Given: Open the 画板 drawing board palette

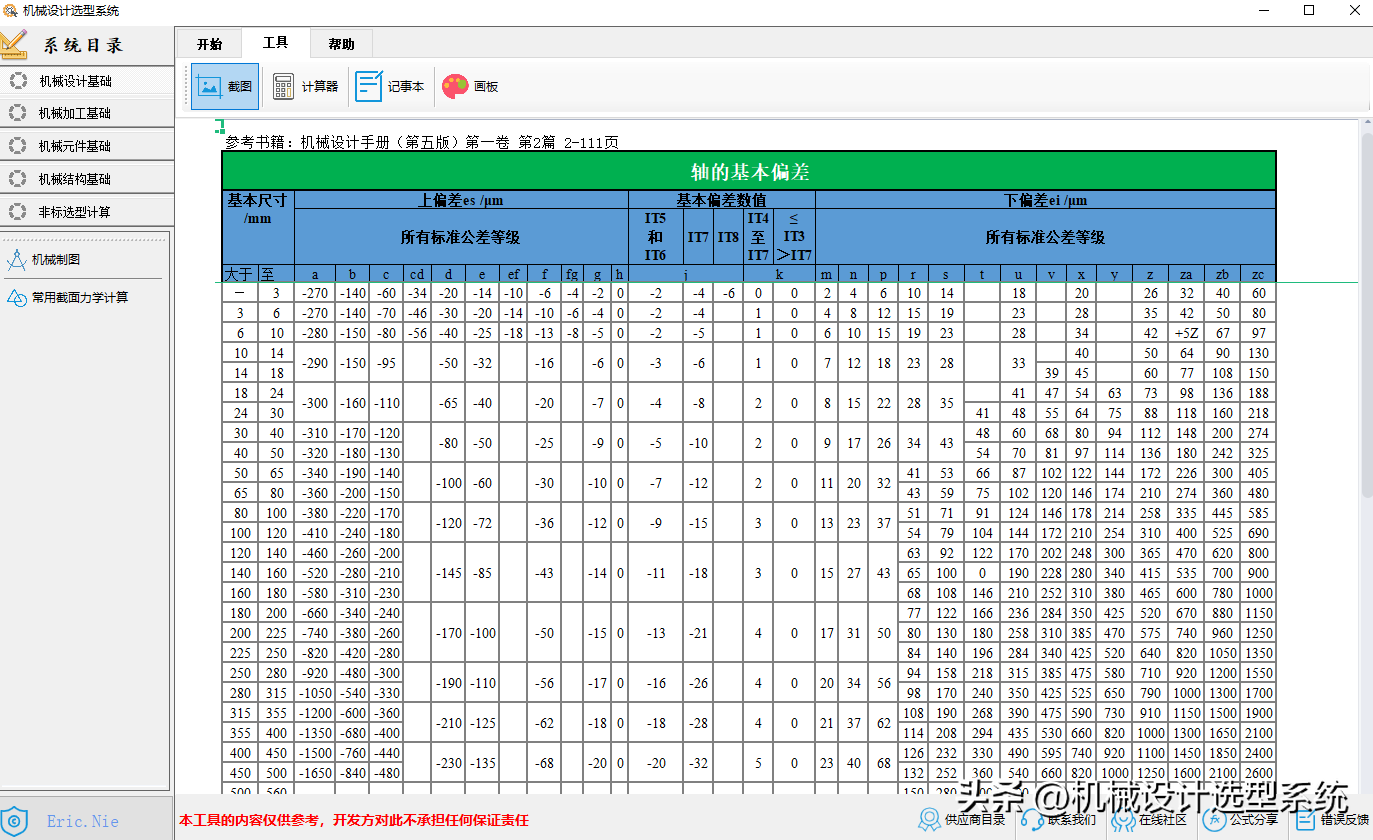Looking at the screenshot, I should click(x=455, y=87).
